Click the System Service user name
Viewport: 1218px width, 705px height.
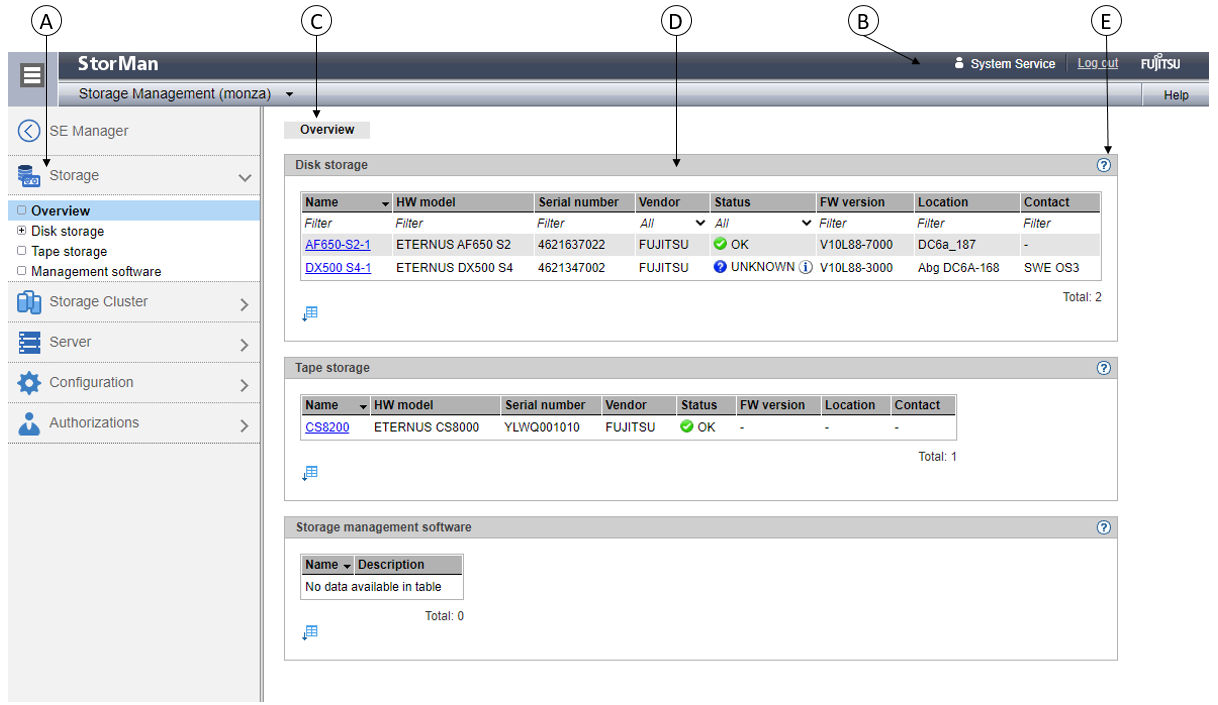1012,63
